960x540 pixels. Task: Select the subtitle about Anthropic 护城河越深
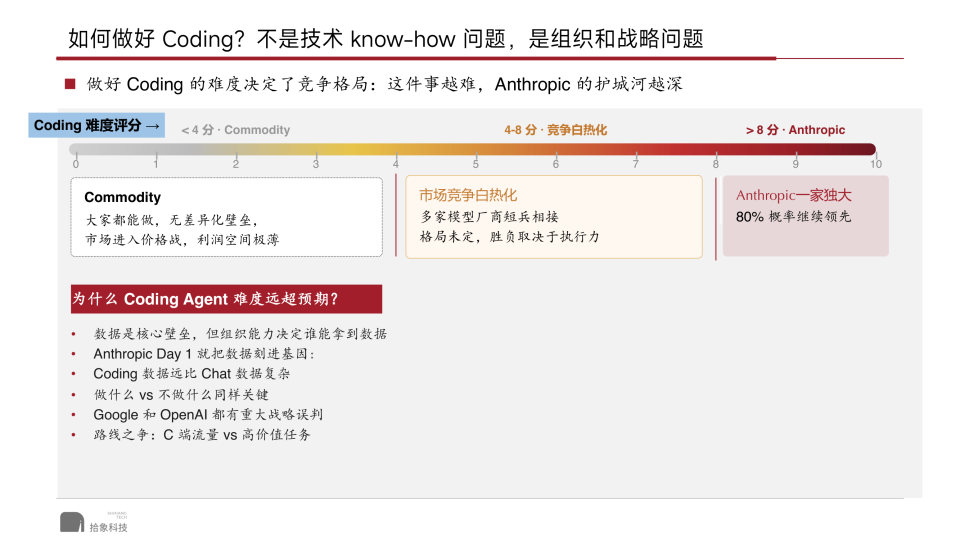384,84
